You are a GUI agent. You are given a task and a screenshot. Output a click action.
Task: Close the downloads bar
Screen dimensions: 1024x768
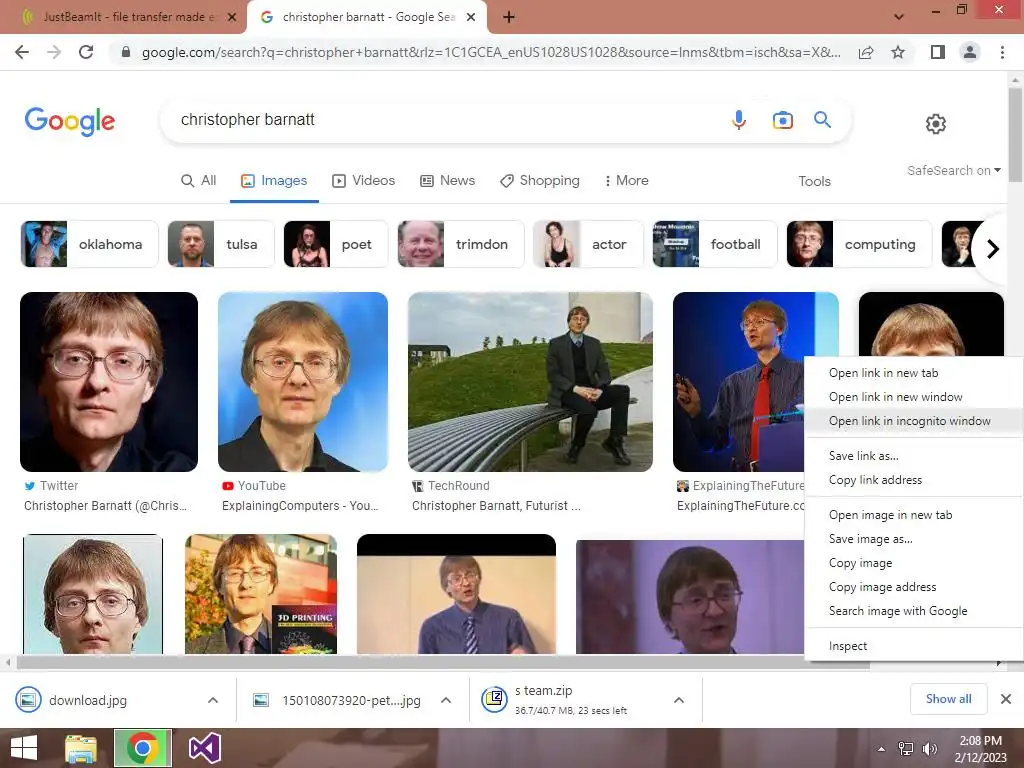click(1006, 699)
